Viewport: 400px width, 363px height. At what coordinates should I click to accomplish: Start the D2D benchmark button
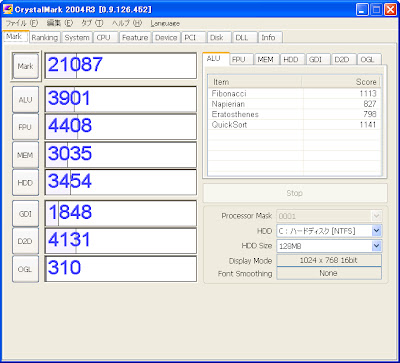coord(26,241)
